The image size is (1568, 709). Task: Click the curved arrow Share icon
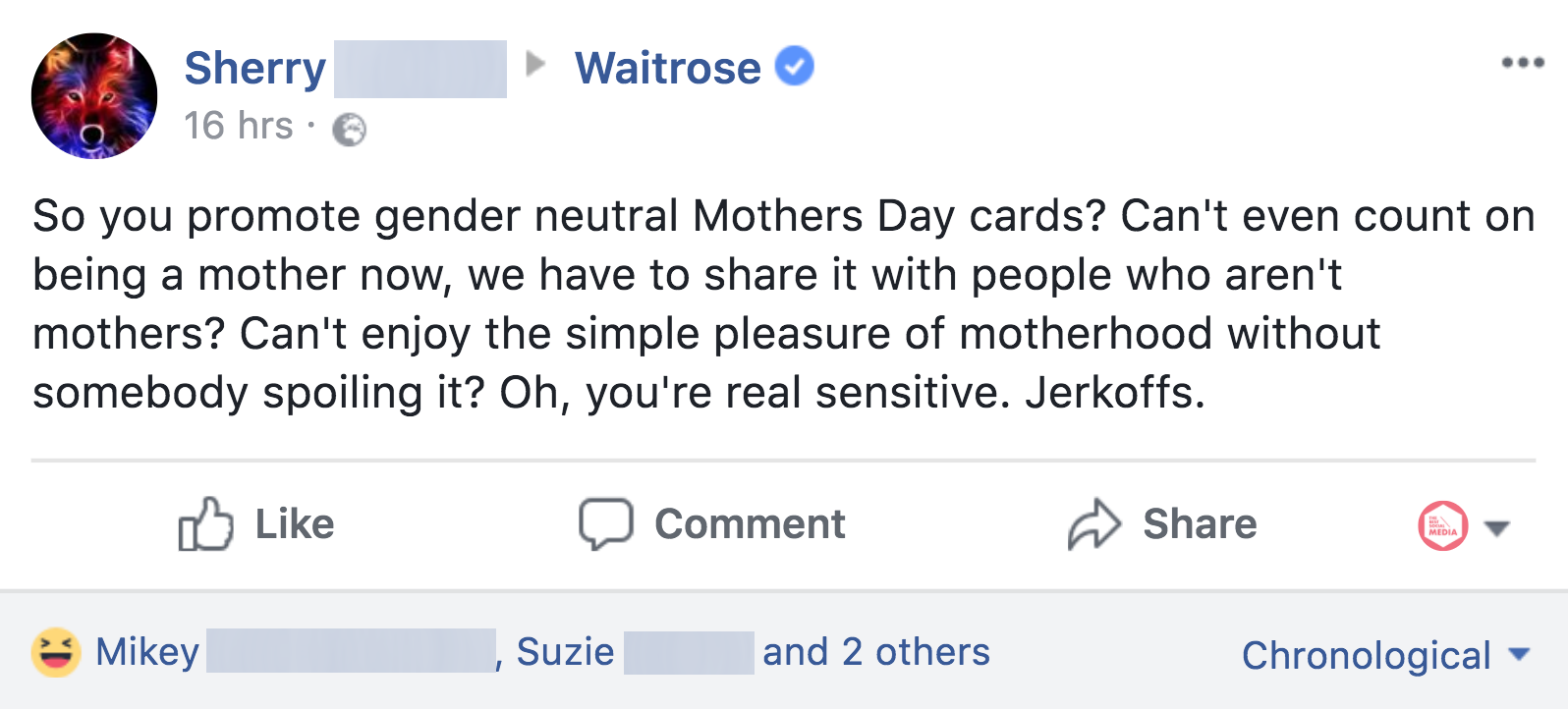(x=1093, y=524)
